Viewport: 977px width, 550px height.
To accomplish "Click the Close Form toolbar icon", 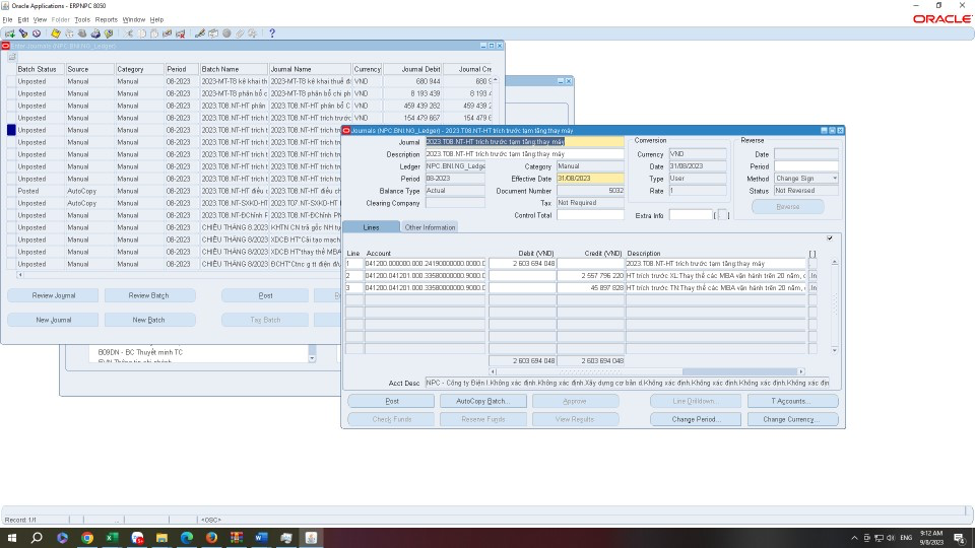I will (108, 34).
